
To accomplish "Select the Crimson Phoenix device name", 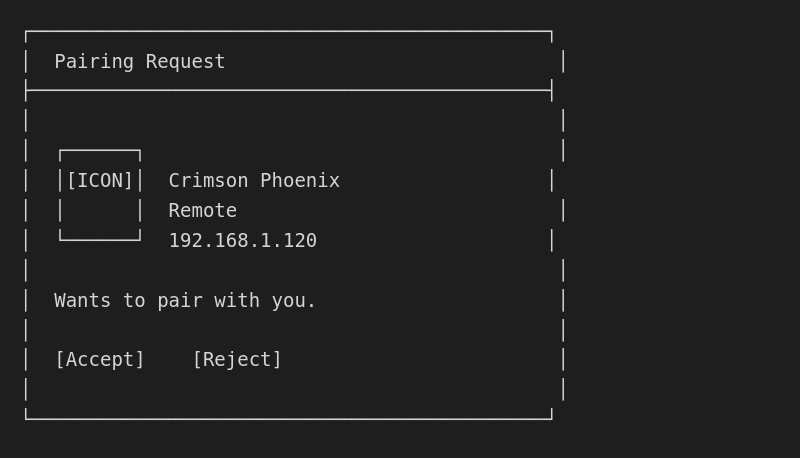I will point(254,181).
